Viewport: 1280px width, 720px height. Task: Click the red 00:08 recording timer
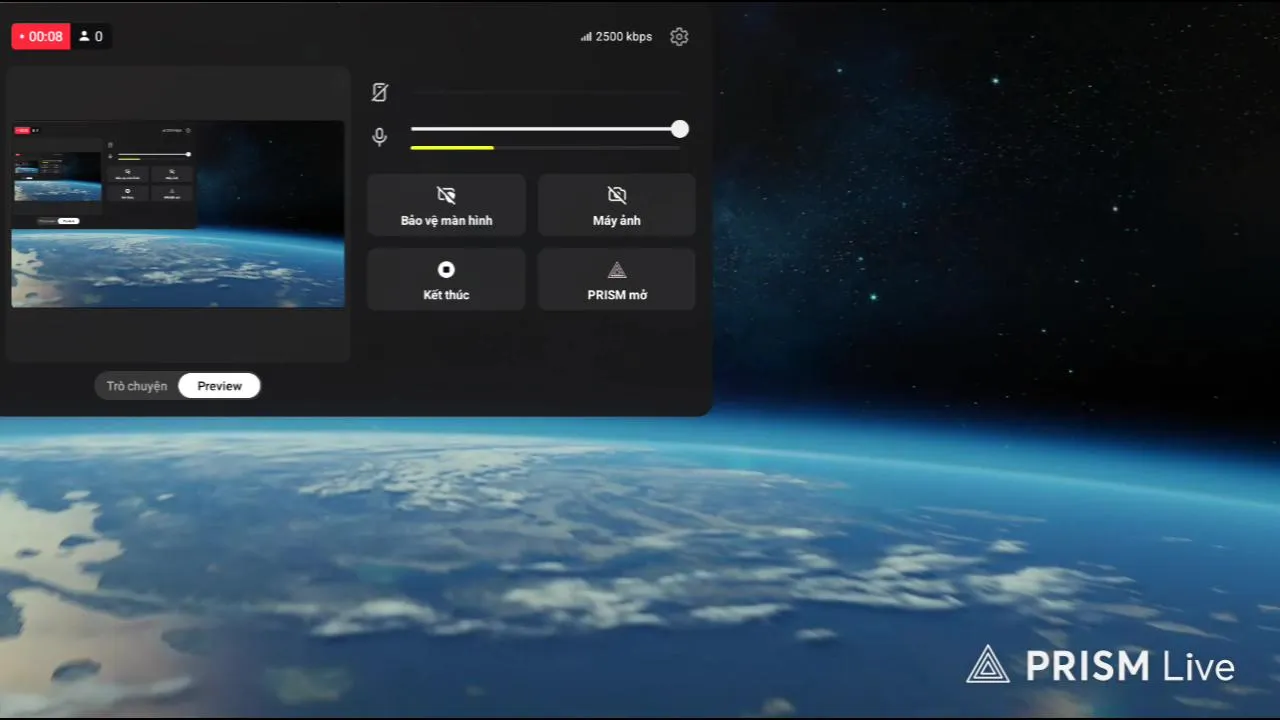(x=41, y=37)
